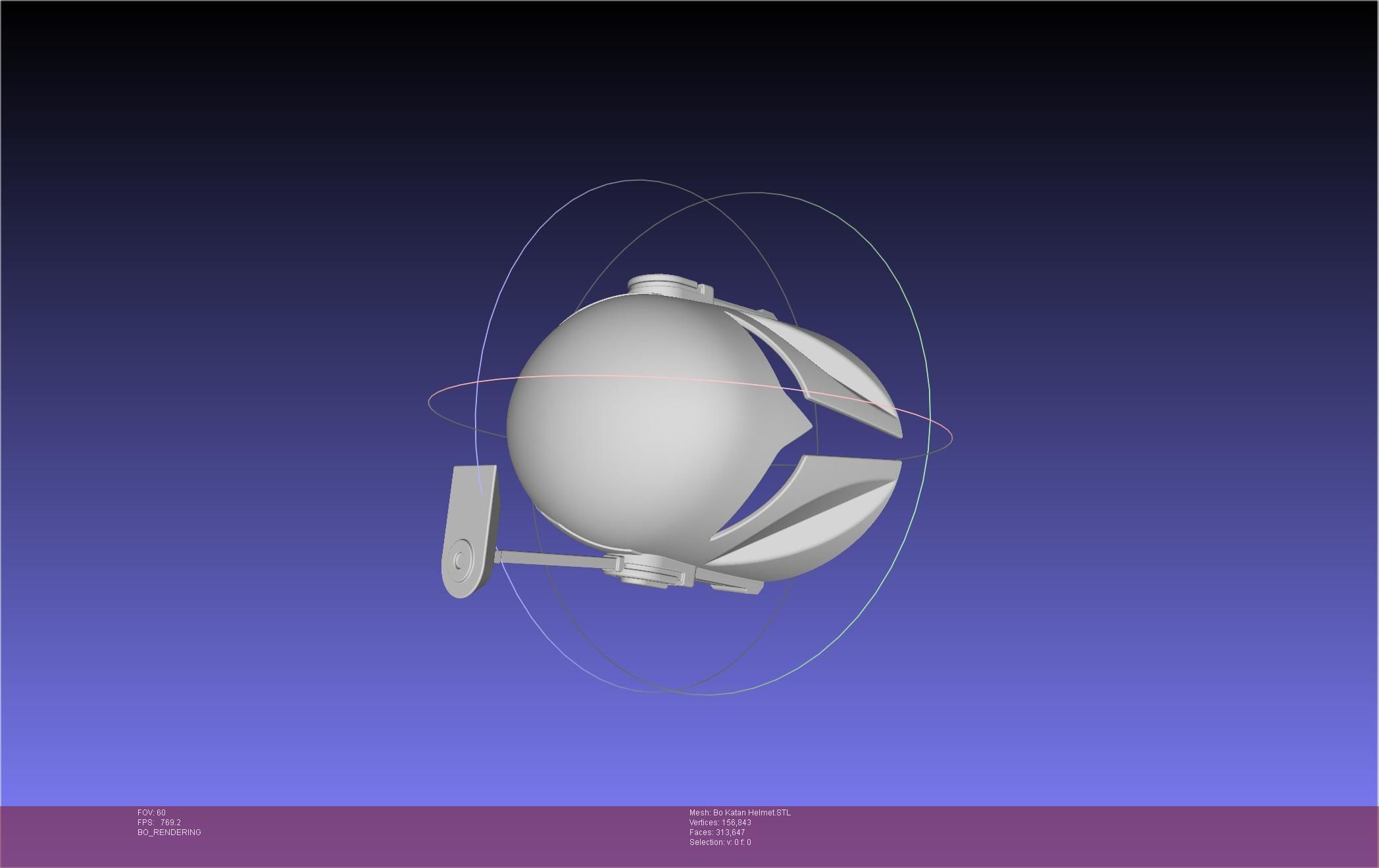Click 'Mesh: Bo Katan Helmet.STL' label
1379x868 pixels.
(740, 813)
